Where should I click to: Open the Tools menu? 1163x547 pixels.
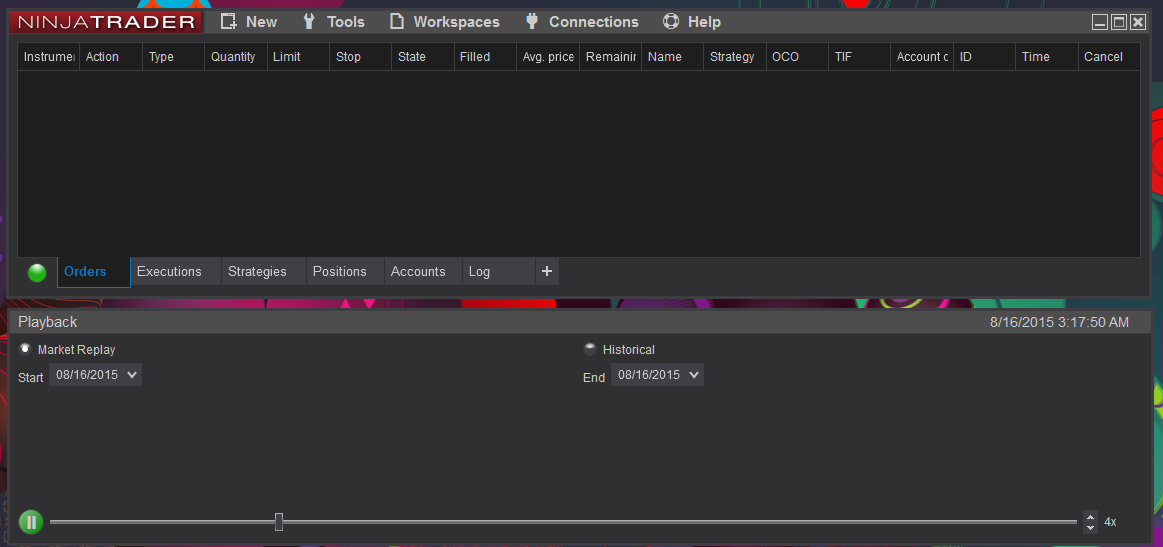click(333, 22)
